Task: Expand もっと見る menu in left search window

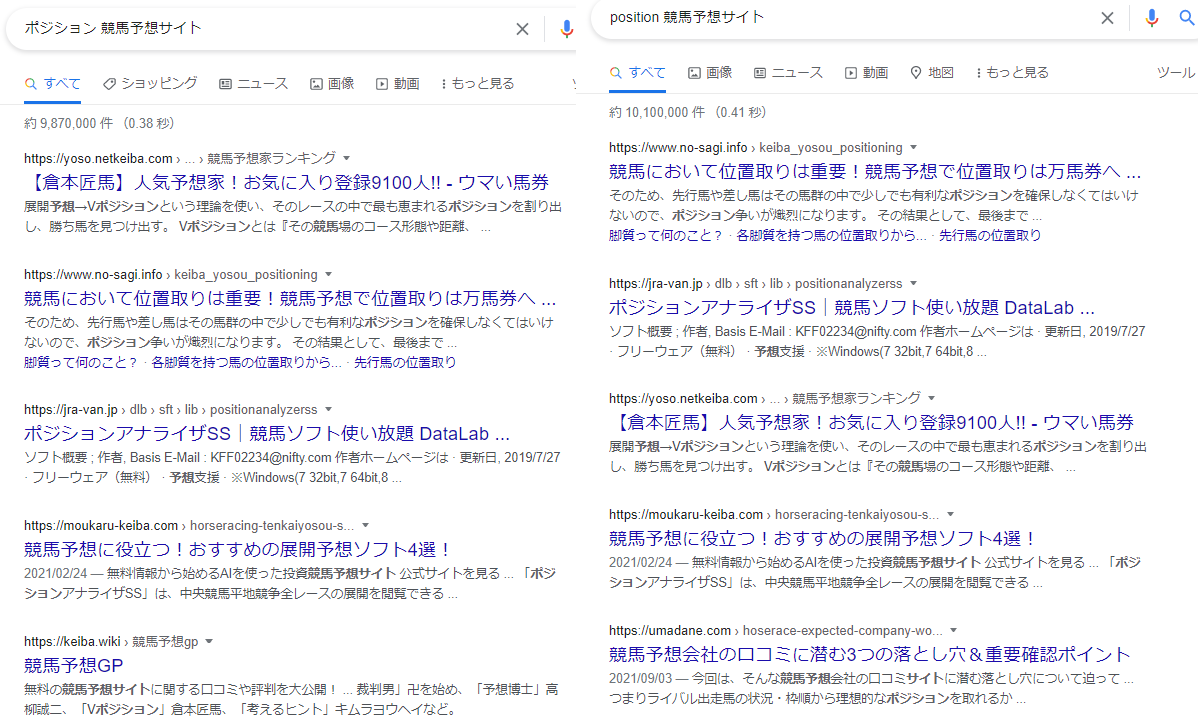Action: point(478,84)
